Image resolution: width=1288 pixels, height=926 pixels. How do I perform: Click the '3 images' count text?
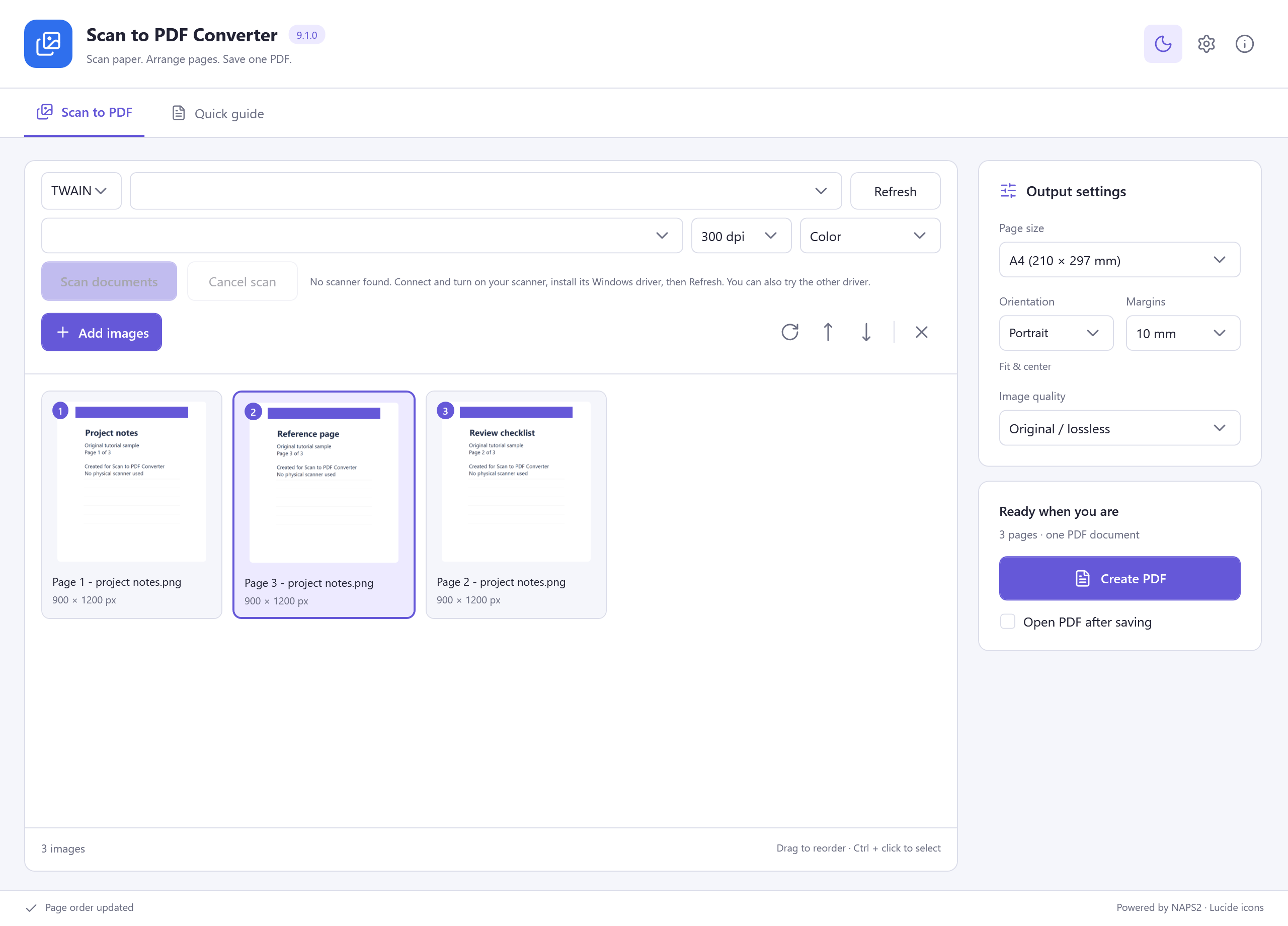click(x=63, y=848)
